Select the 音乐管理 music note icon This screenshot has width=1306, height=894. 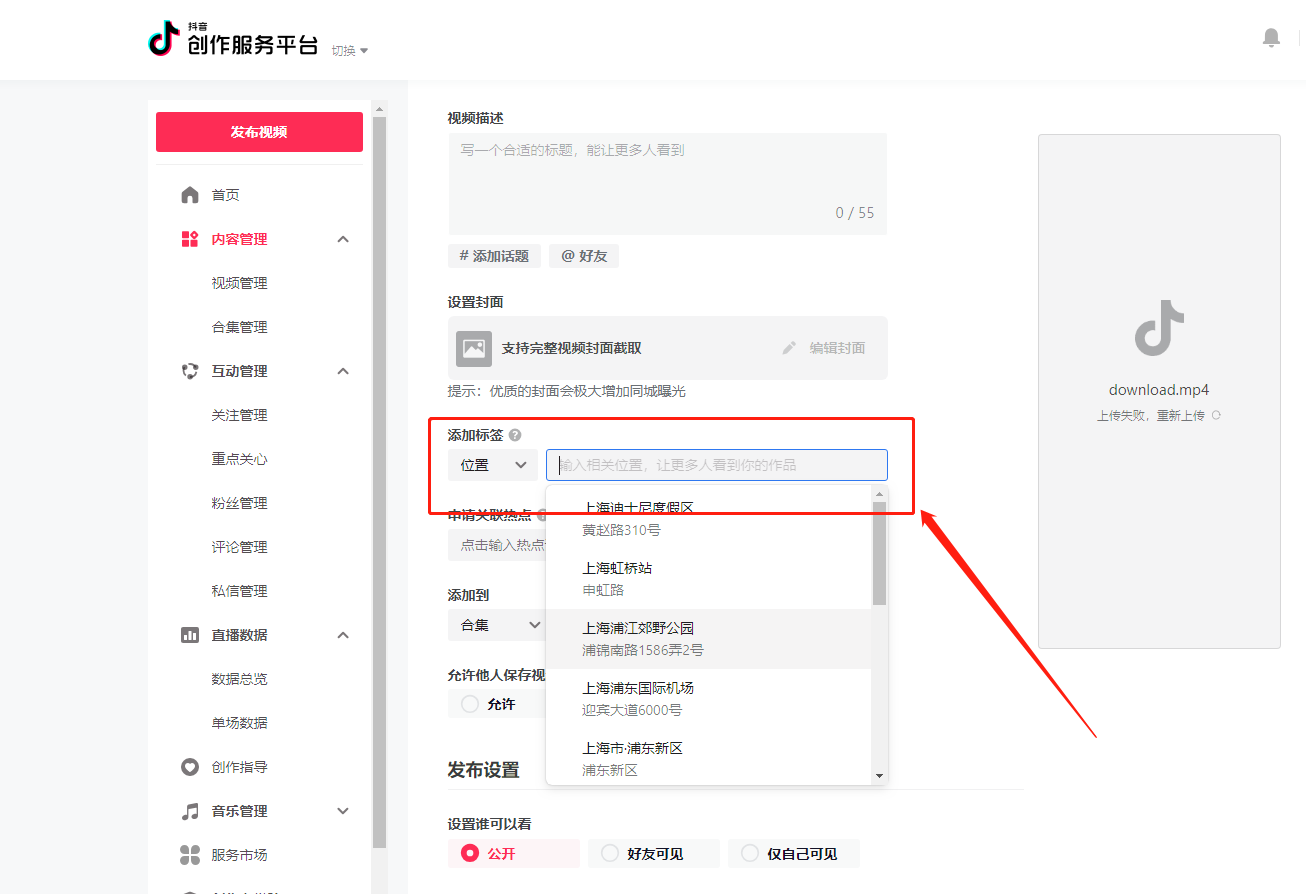(190, 810)
